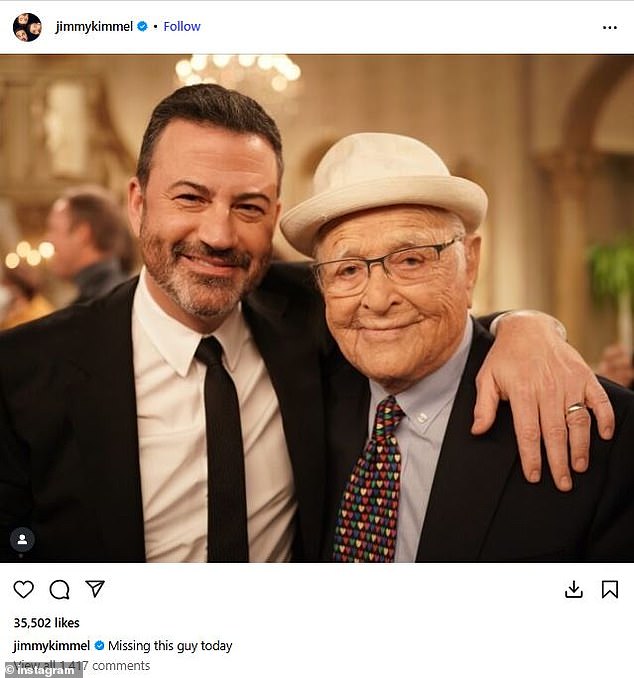Click verified badge in the caption

tap(99, 645)
